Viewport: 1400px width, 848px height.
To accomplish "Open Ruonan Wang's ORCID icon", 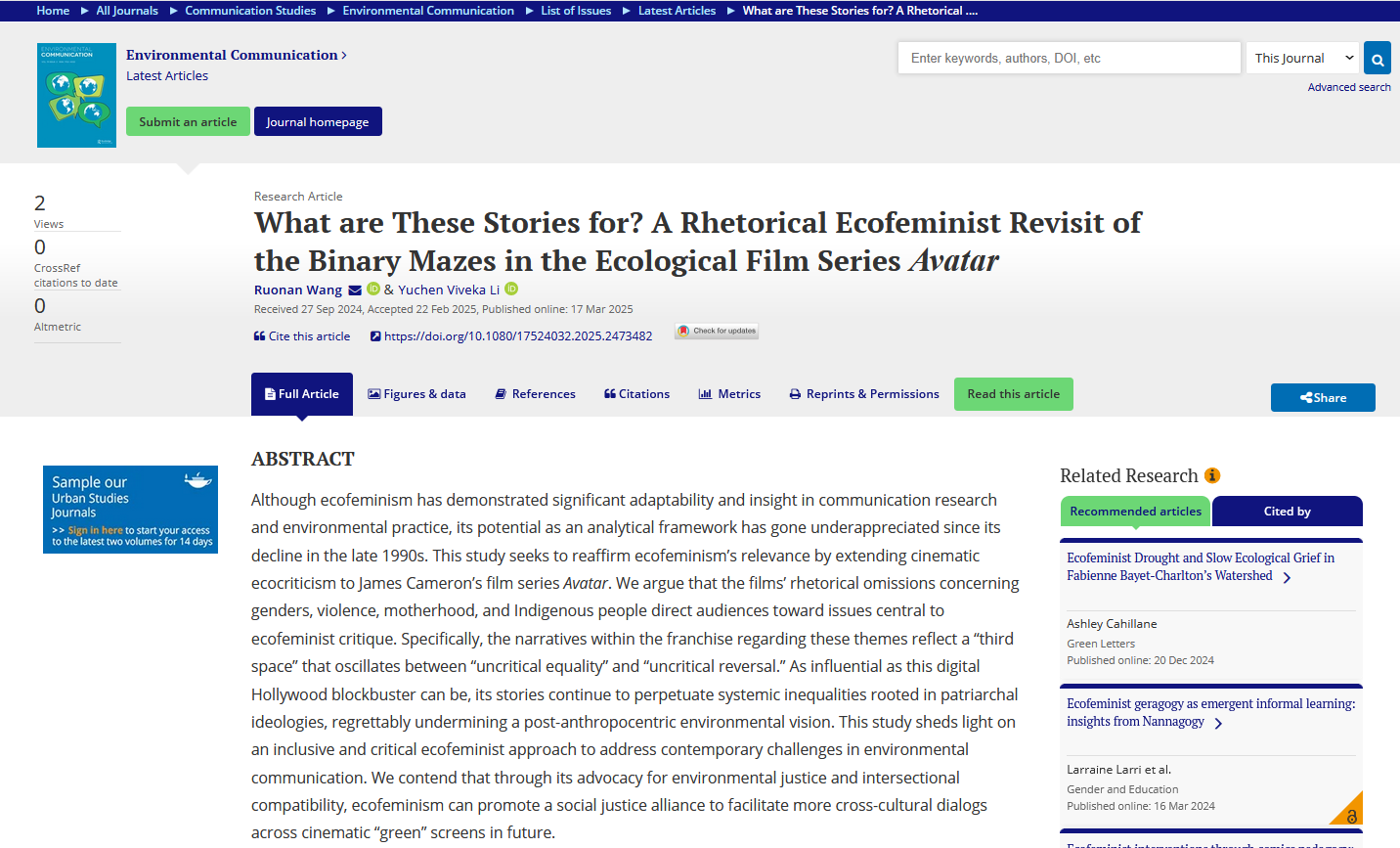I will click(372, 290).
